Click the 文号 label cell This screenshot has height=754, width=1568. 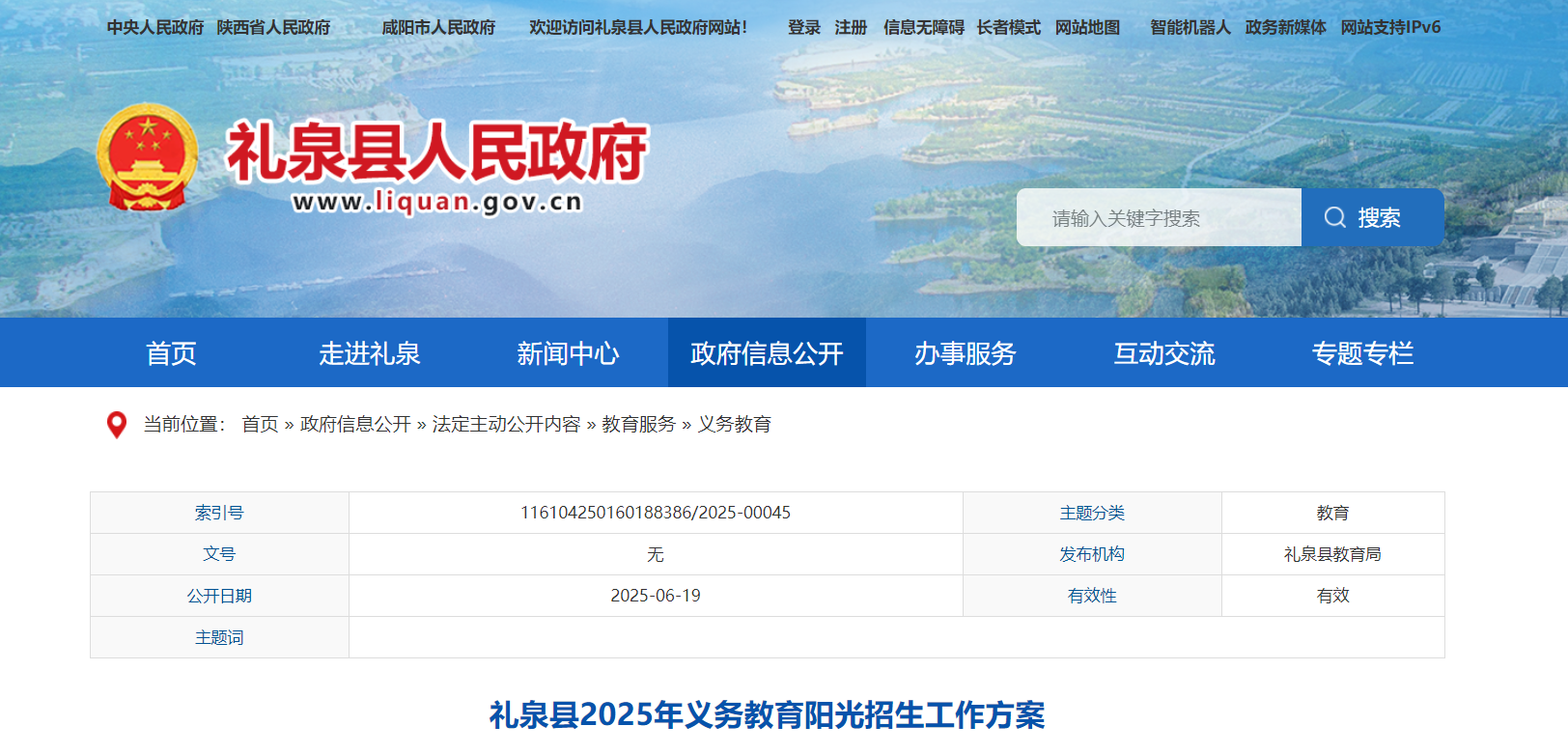tap(219, 554)
